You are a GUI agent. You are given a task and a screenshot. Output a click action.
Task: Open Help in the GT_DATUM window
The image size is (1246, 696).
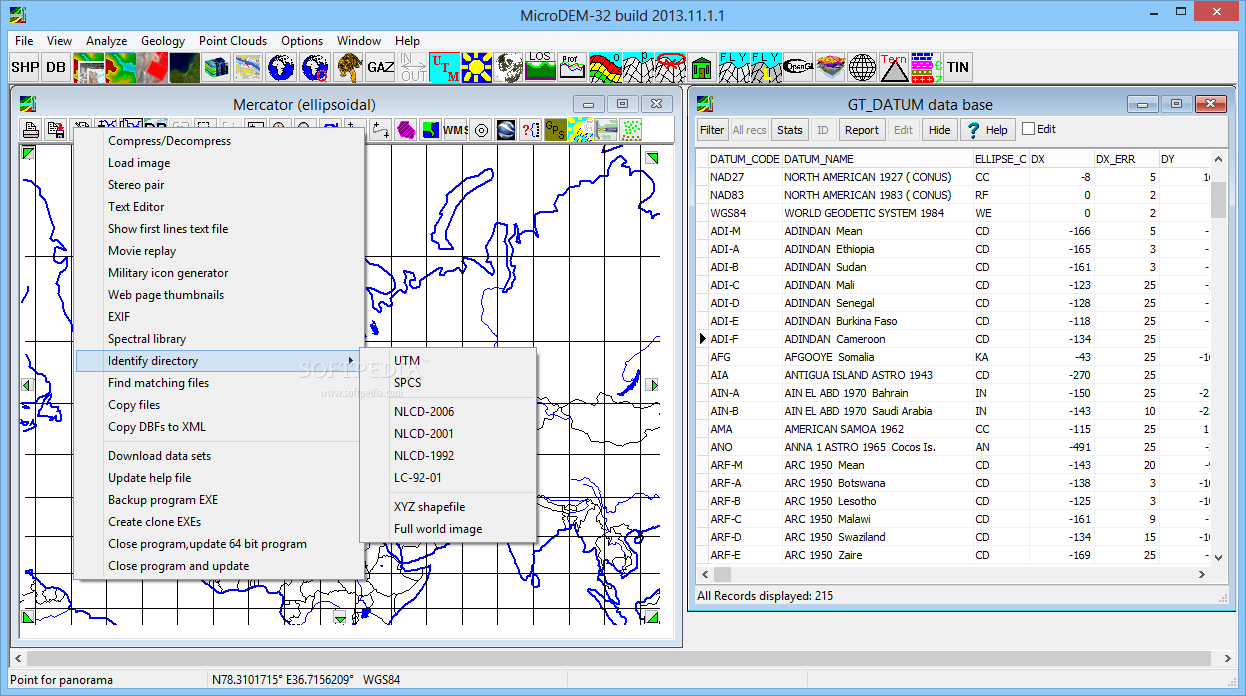click(988, 130)
